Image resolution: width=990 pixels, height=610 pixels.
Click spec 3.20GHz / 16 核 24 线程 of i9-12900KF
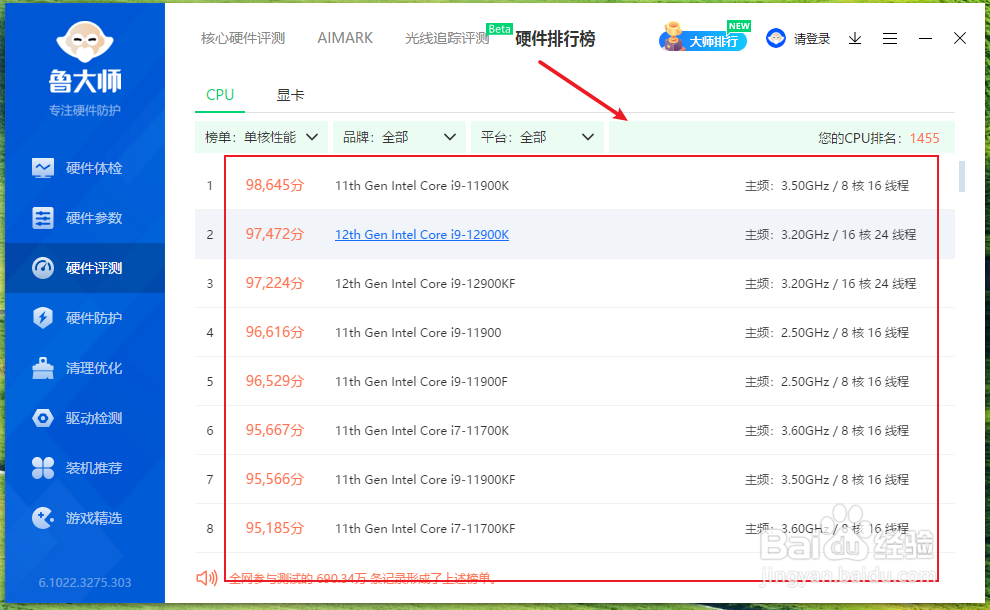pyautogui.click(x=849, y=284)
